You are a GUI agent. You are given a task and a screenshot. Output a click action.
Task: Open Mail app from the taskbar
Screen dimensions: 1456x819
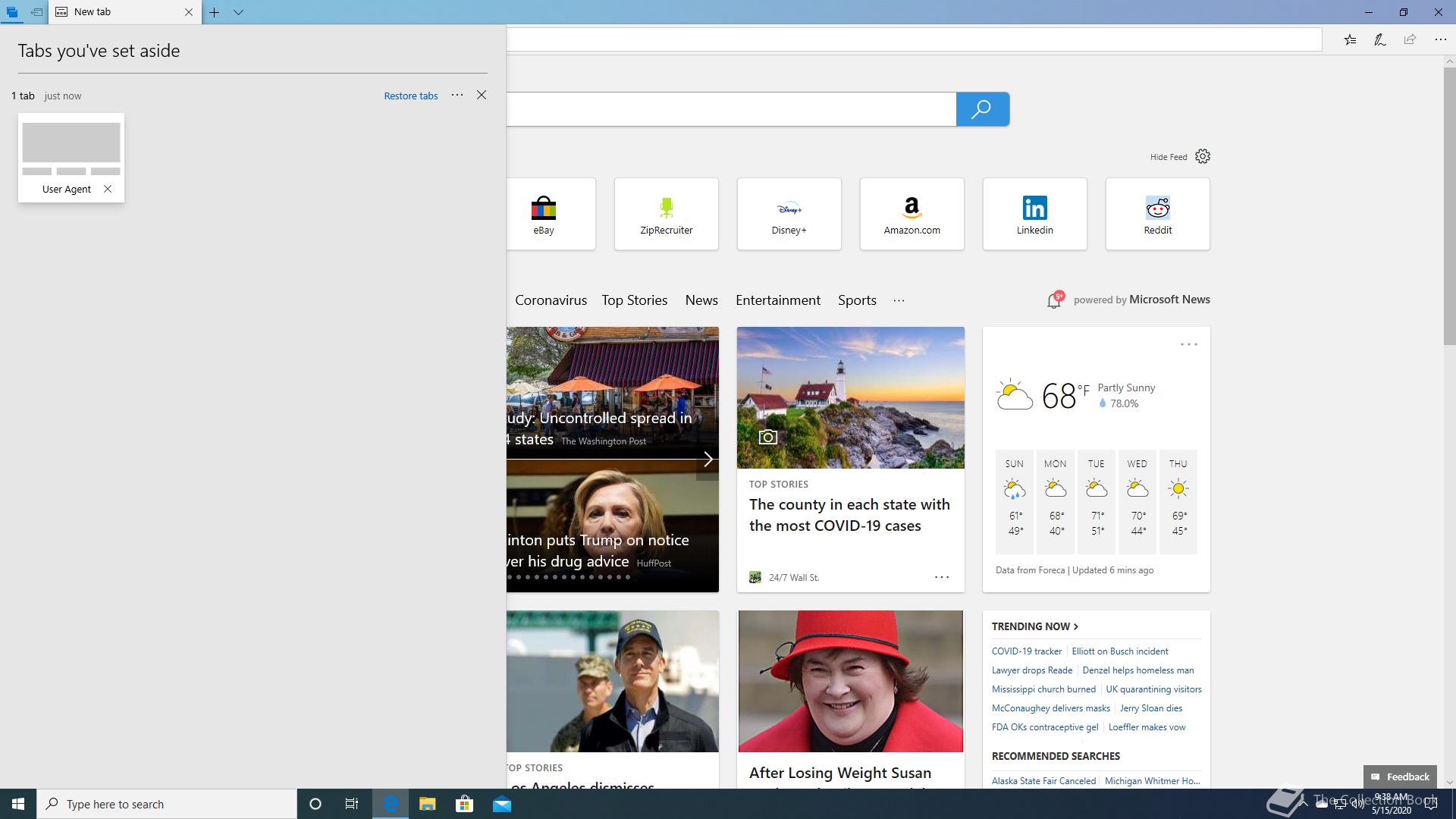pyautogui.click(x=502, y=804)
